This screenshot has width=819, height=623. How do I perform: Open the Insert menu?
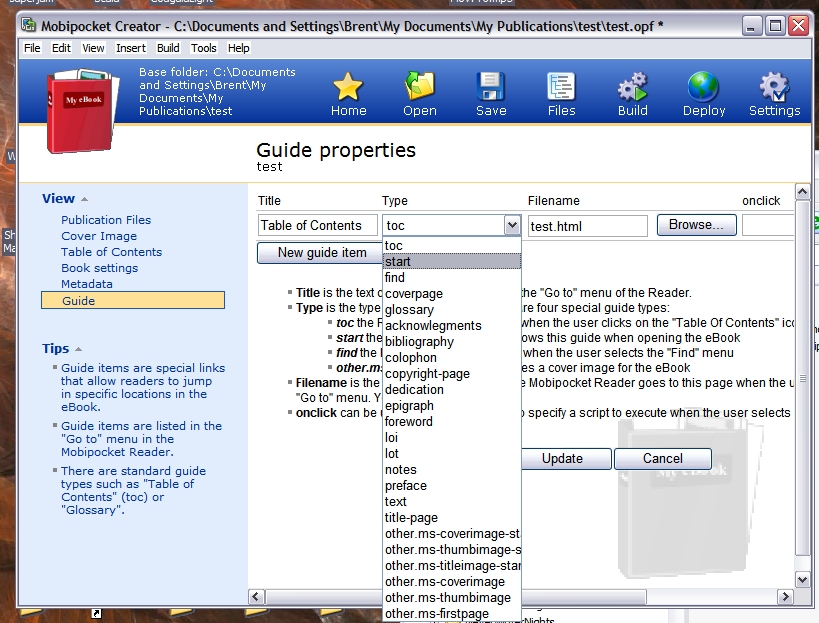(x=131, y=48)
